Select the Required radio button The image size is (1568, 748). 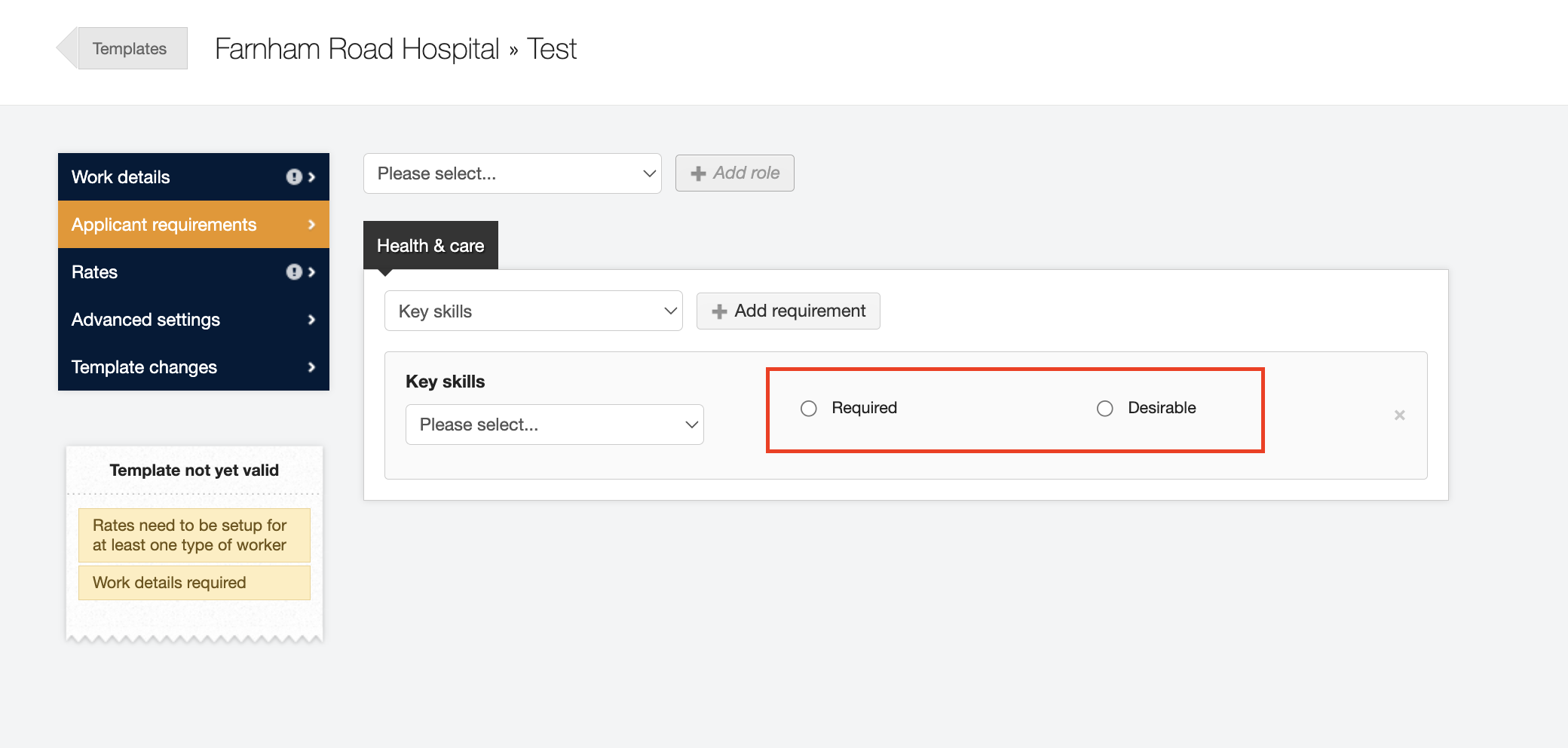(809, 409)
